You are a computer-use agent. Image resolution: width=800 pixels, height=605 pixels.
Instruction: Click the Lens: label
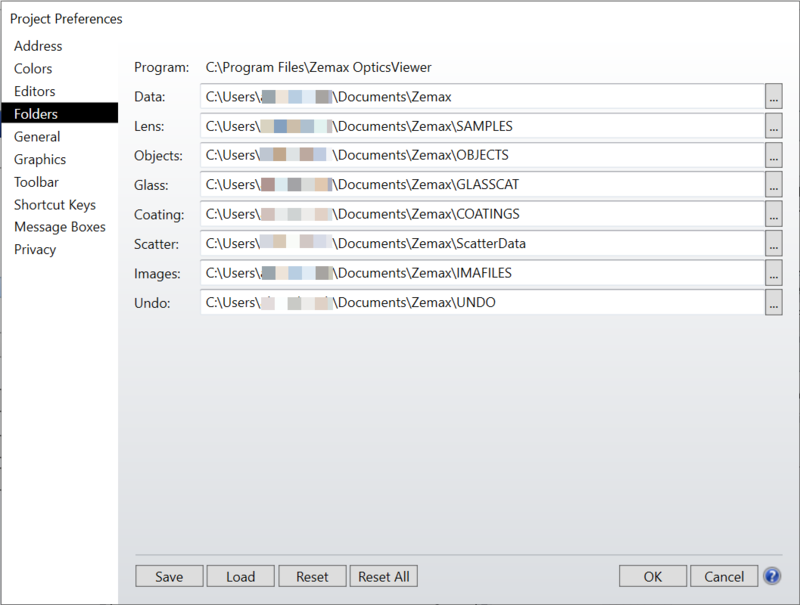(x=149, y=127)
